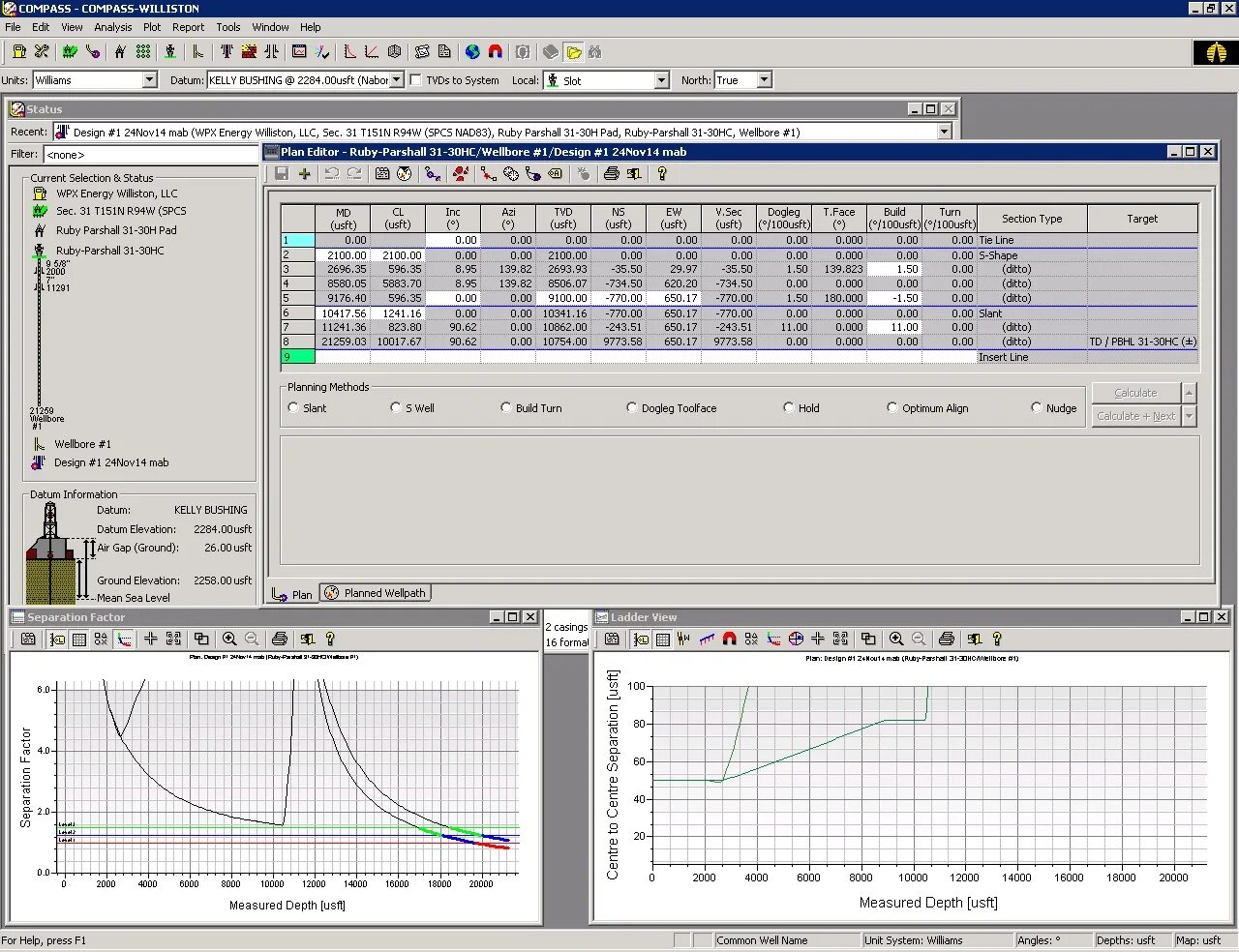Screen dimensions: 1239x952
Task: Click the globe icon in main toolbar
Action: click(472, 52)
